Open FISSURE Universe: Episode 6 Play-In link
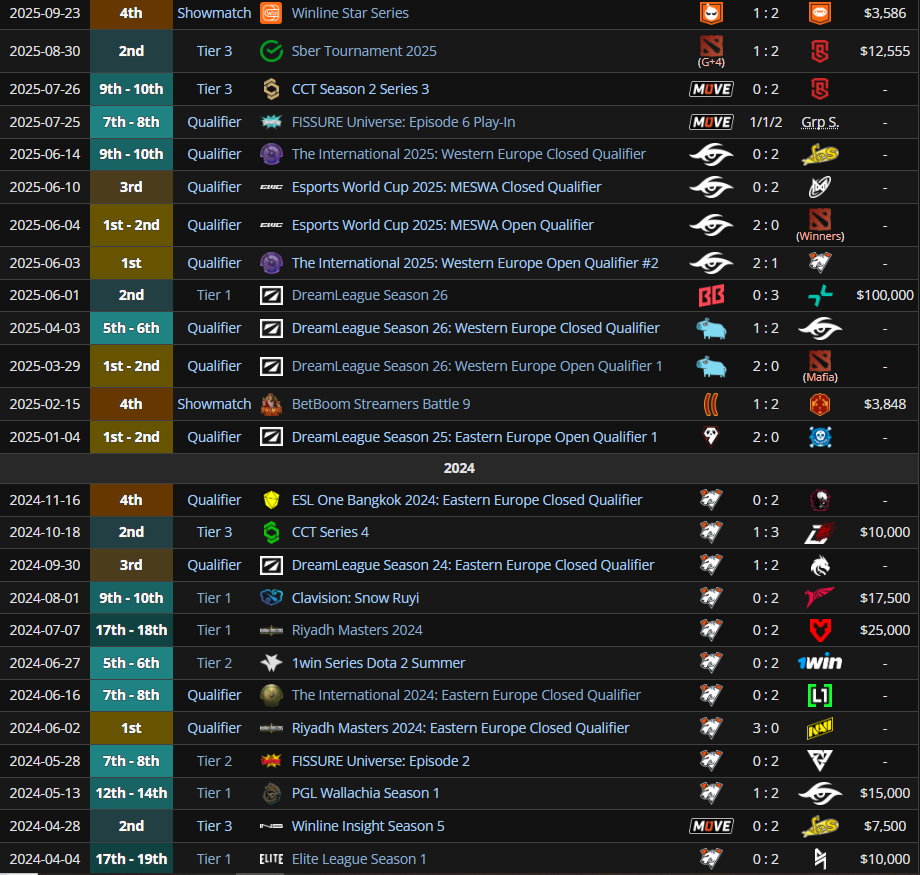The height and width of the screenshot is (875, 920). pos(403,122)
